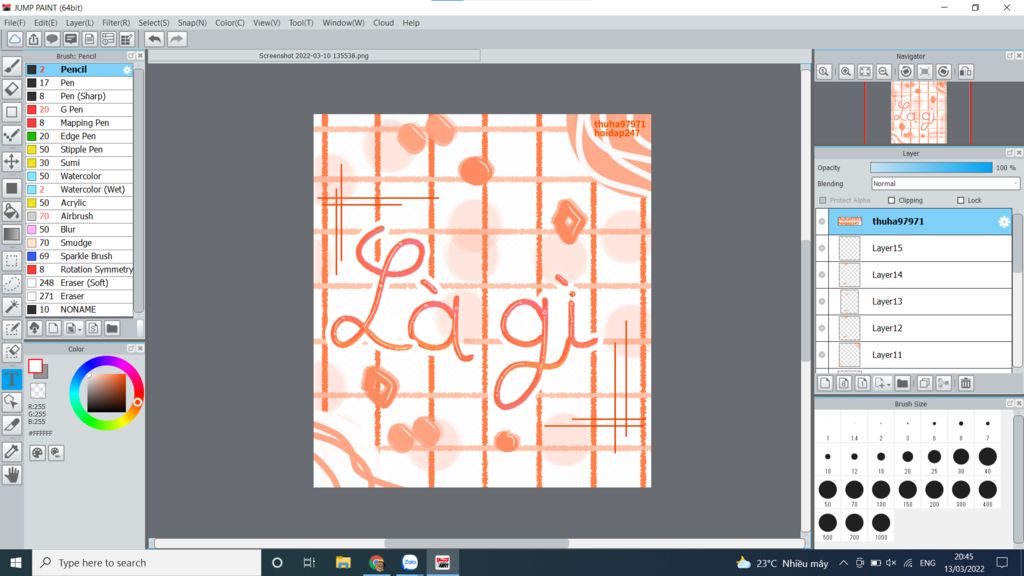Open add-brush dropdown in Brush panel

[x=73, y=328]
